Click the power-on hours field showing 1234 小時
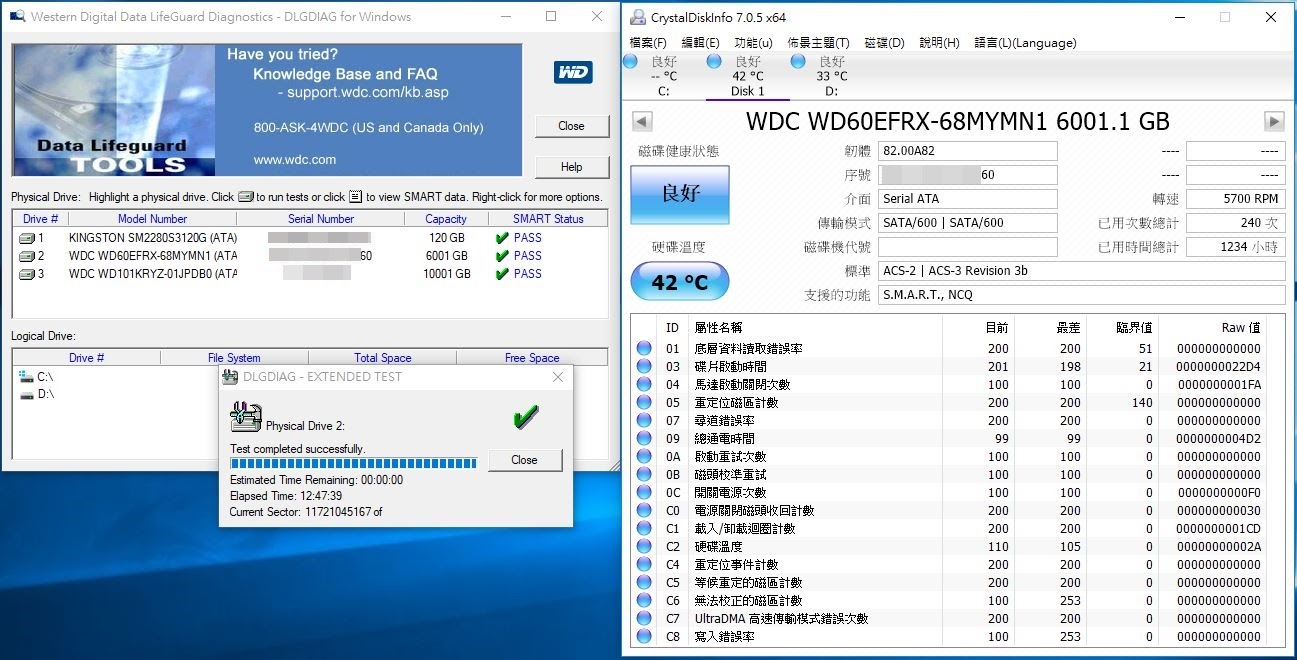Screen dimensions: 1297x660 coord(1235,247)
